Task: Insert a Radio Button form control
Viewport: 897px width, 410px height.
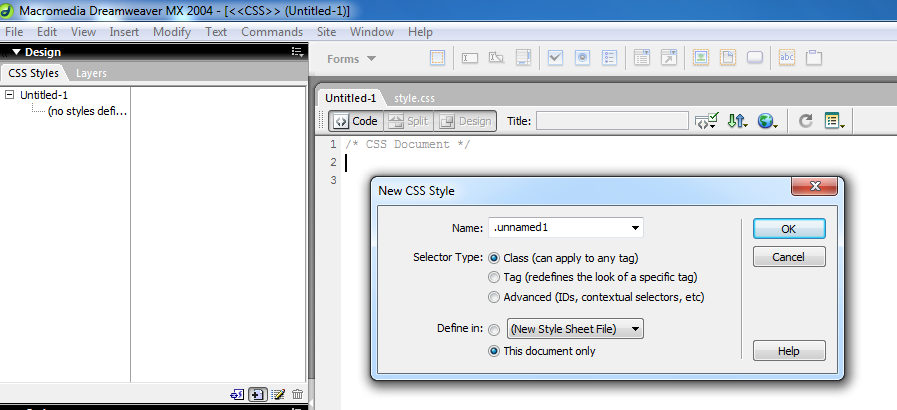Action: 582,58
